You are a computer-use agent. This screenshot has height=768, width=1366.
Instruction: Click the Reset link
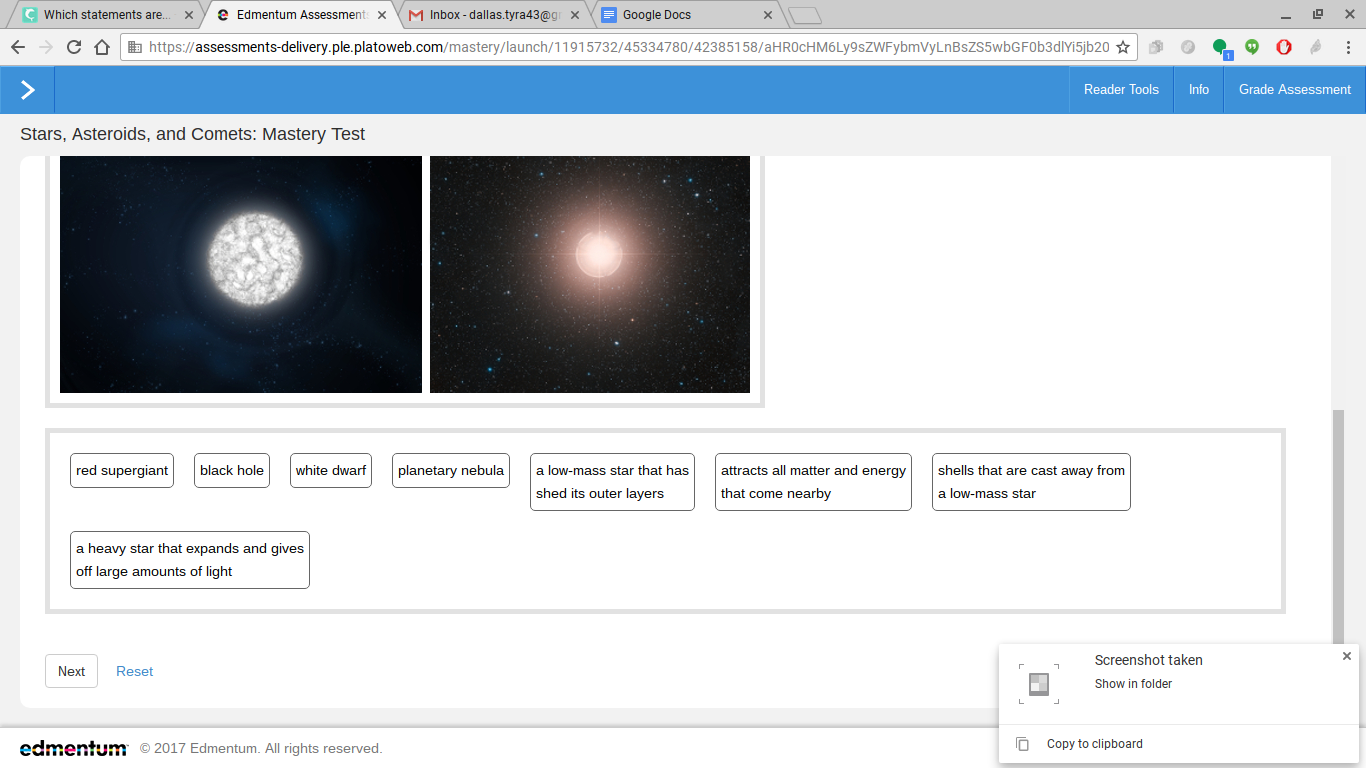point(134,671)
